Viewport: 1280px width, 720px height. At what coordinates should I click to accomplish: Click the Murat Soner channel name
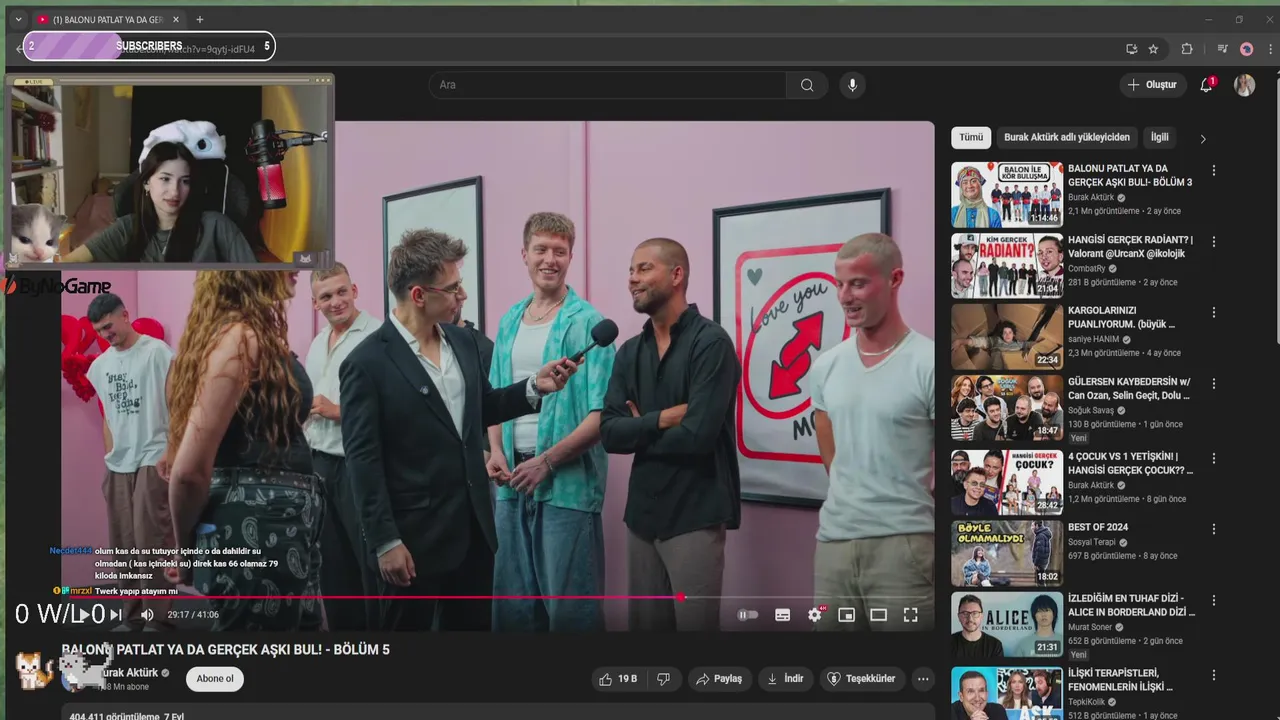click(1090, 627)
